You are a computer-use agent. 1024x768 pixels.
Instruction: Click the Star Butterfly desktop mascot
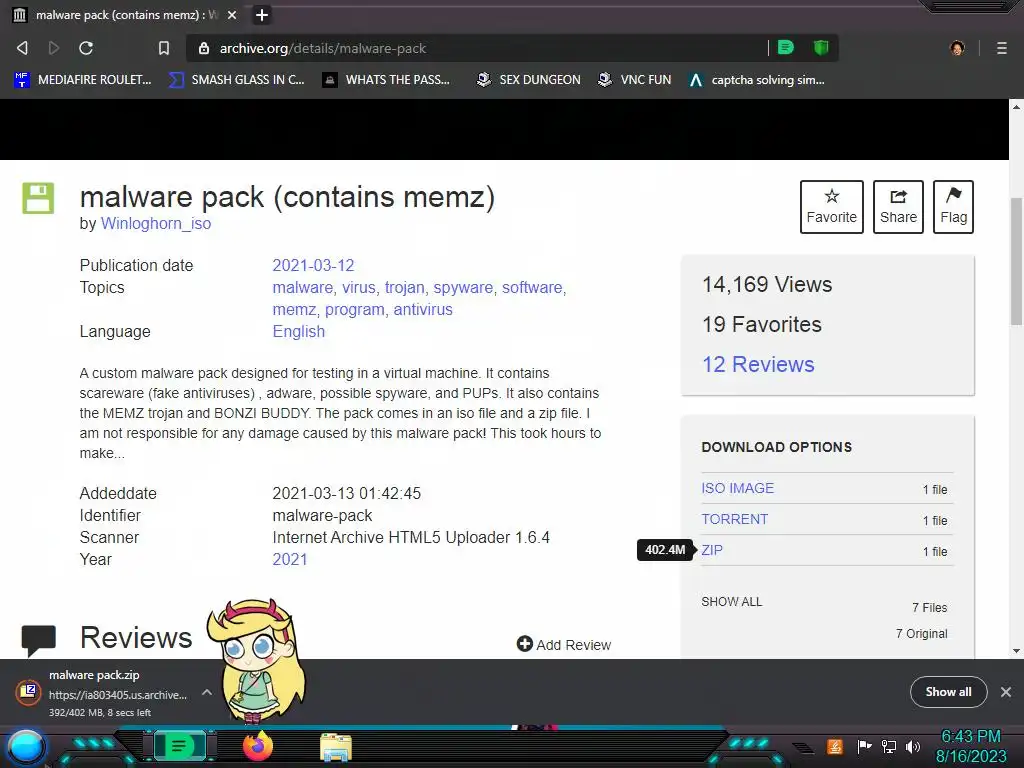[x=259, y=661]
